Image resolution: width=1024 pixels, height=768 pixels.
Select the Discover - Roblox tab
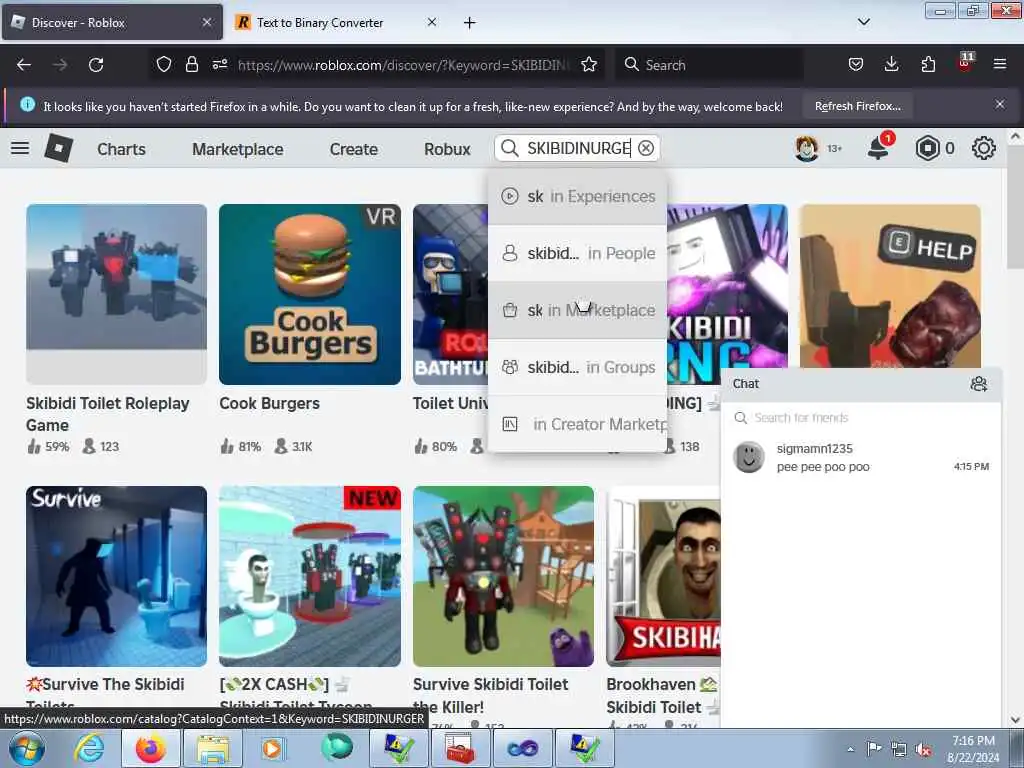(112, 22)
